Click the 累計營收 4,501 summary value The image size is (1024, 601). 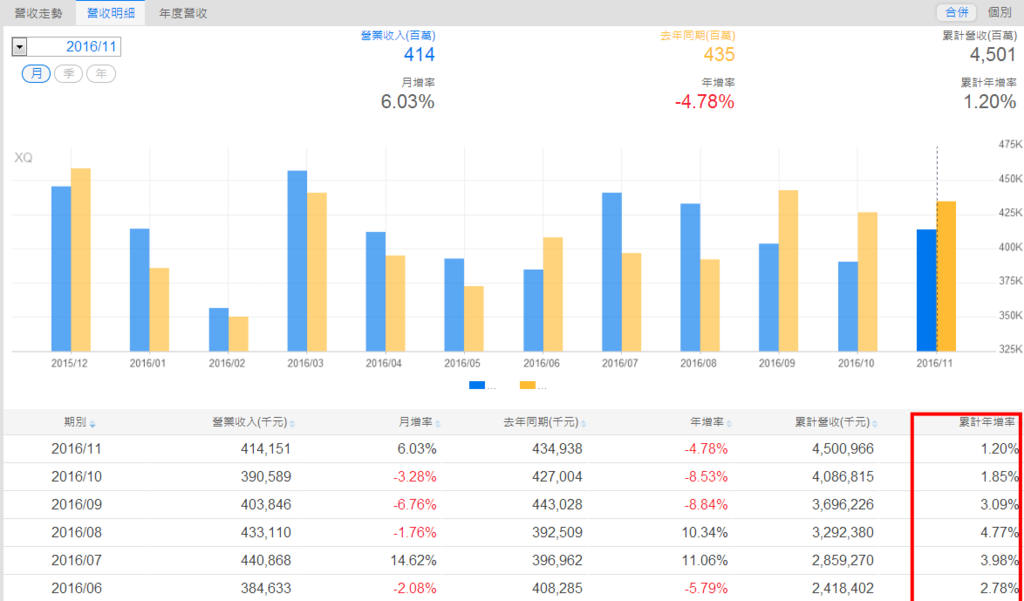[993, 54]
